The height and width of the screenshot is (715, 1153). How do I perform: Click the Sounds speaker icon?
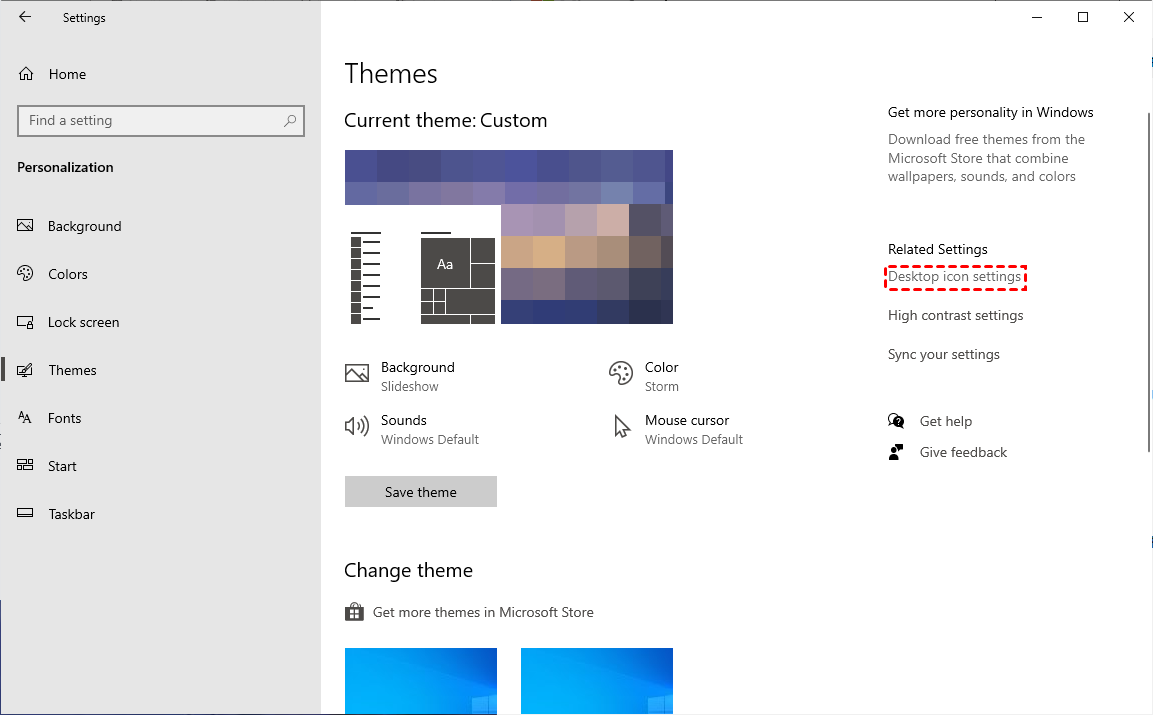pos(357,427)
